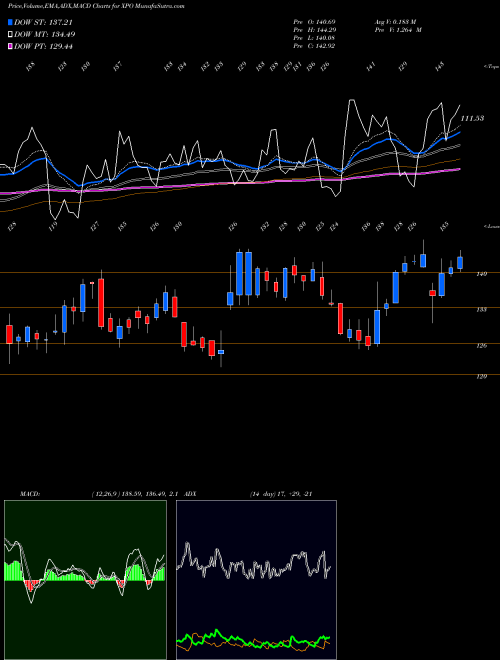Click the 'Pre C: 142.92' close value
This screenshot has width=500, height=660.
(x=314, y=46)
